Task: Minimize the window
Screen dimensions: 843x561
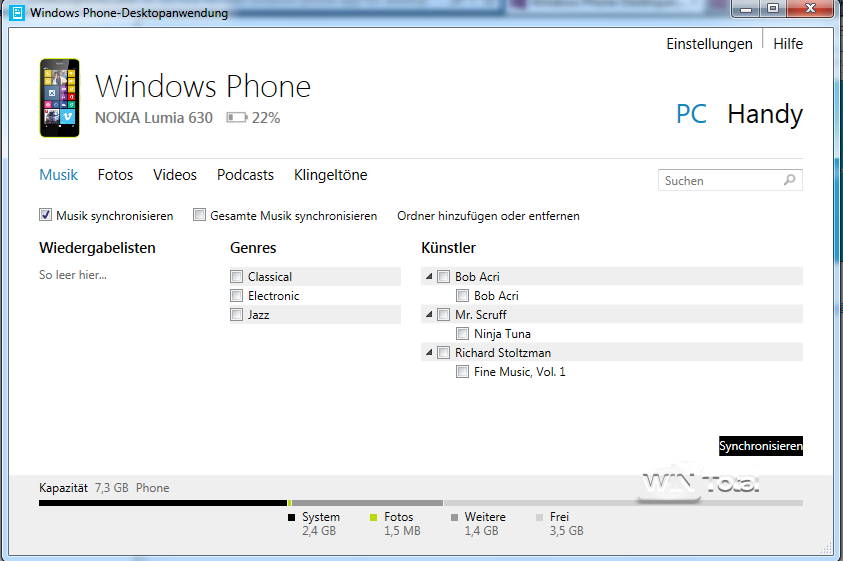Action: pyautogui.click(x=746, y=9)
